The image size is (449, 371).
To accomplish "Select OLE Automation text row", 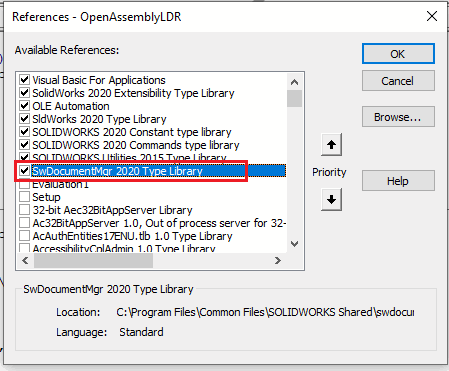I will tap(71, 106).
